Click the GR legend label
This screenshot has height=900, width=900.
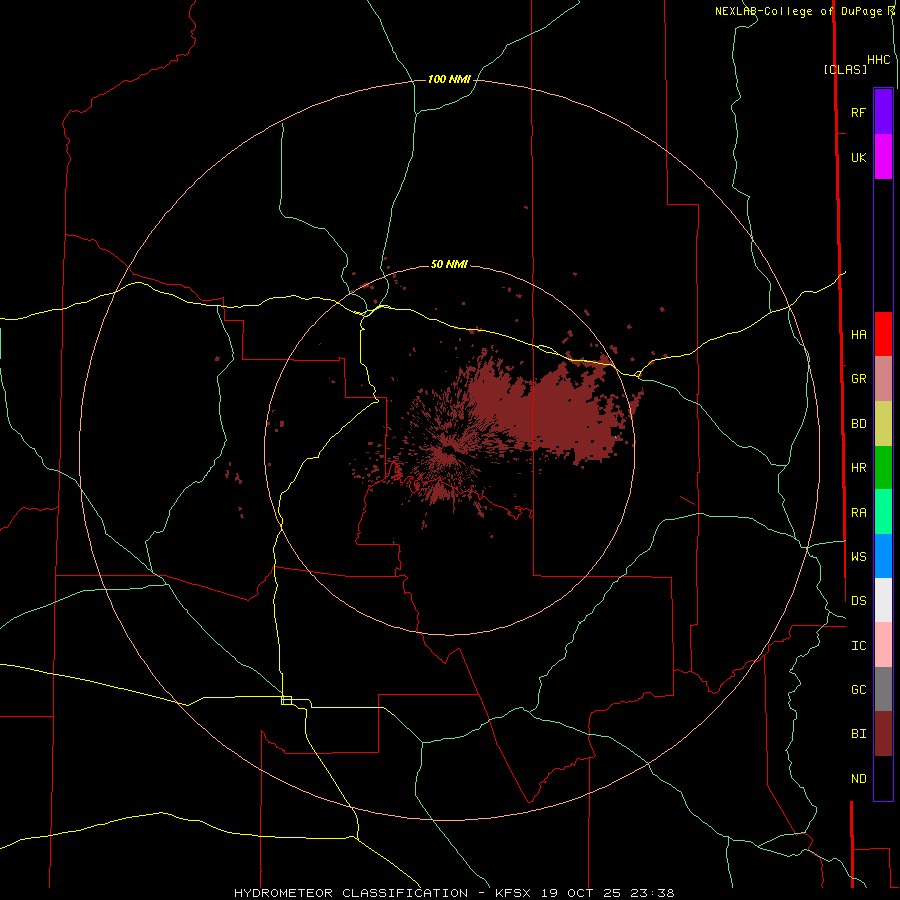coord(858,379)
